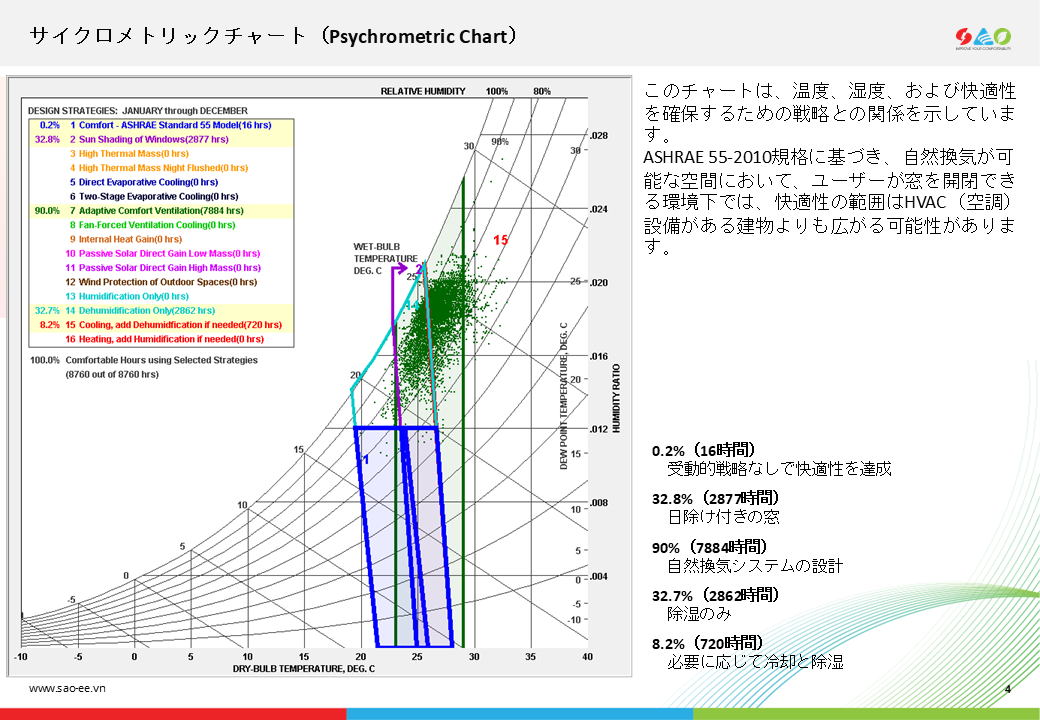Select the 'WET-BULB TEMPERATURE DEG. C' label

(385, 259)
